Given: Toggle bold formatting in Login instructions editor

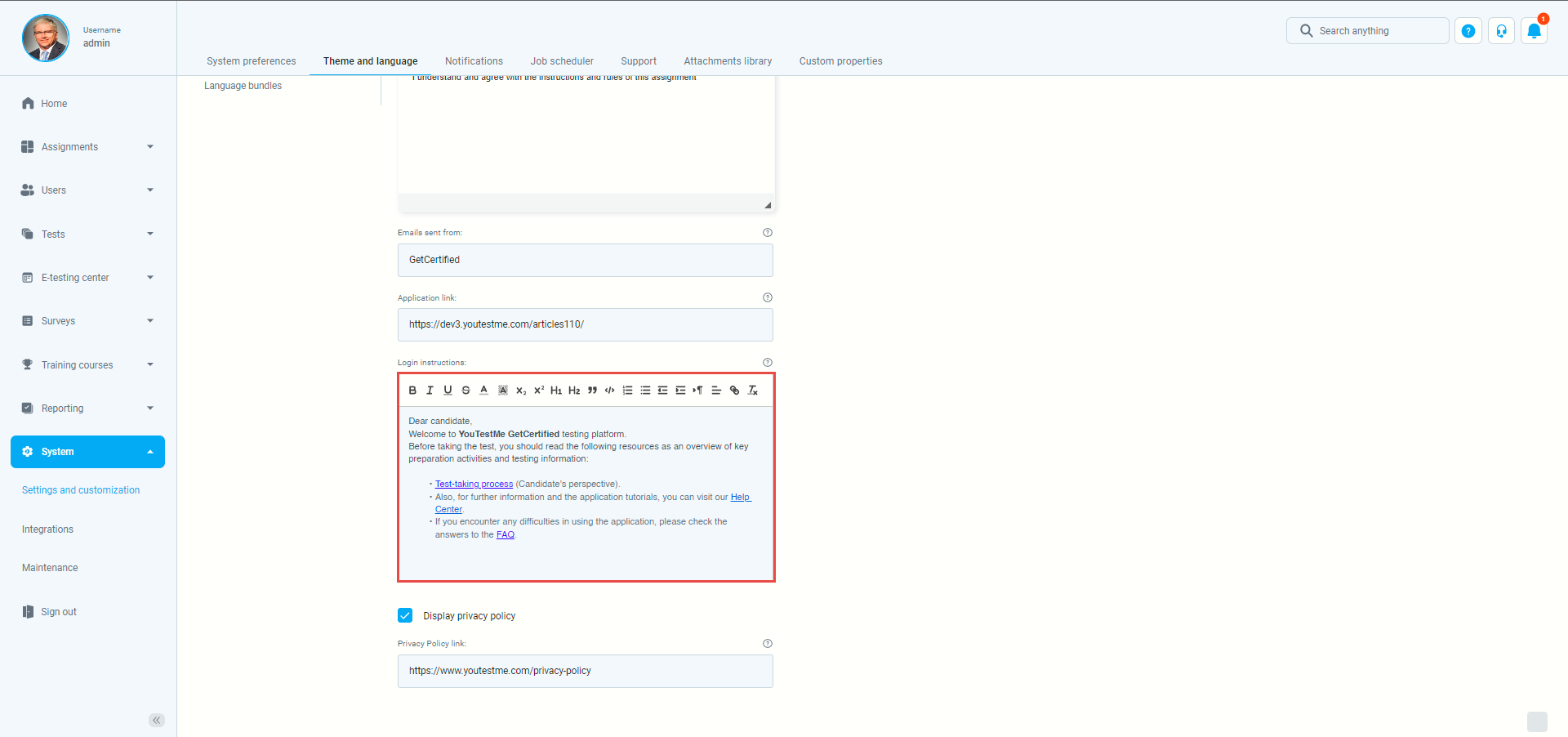Looking at the screenshot, I should 412,391.
